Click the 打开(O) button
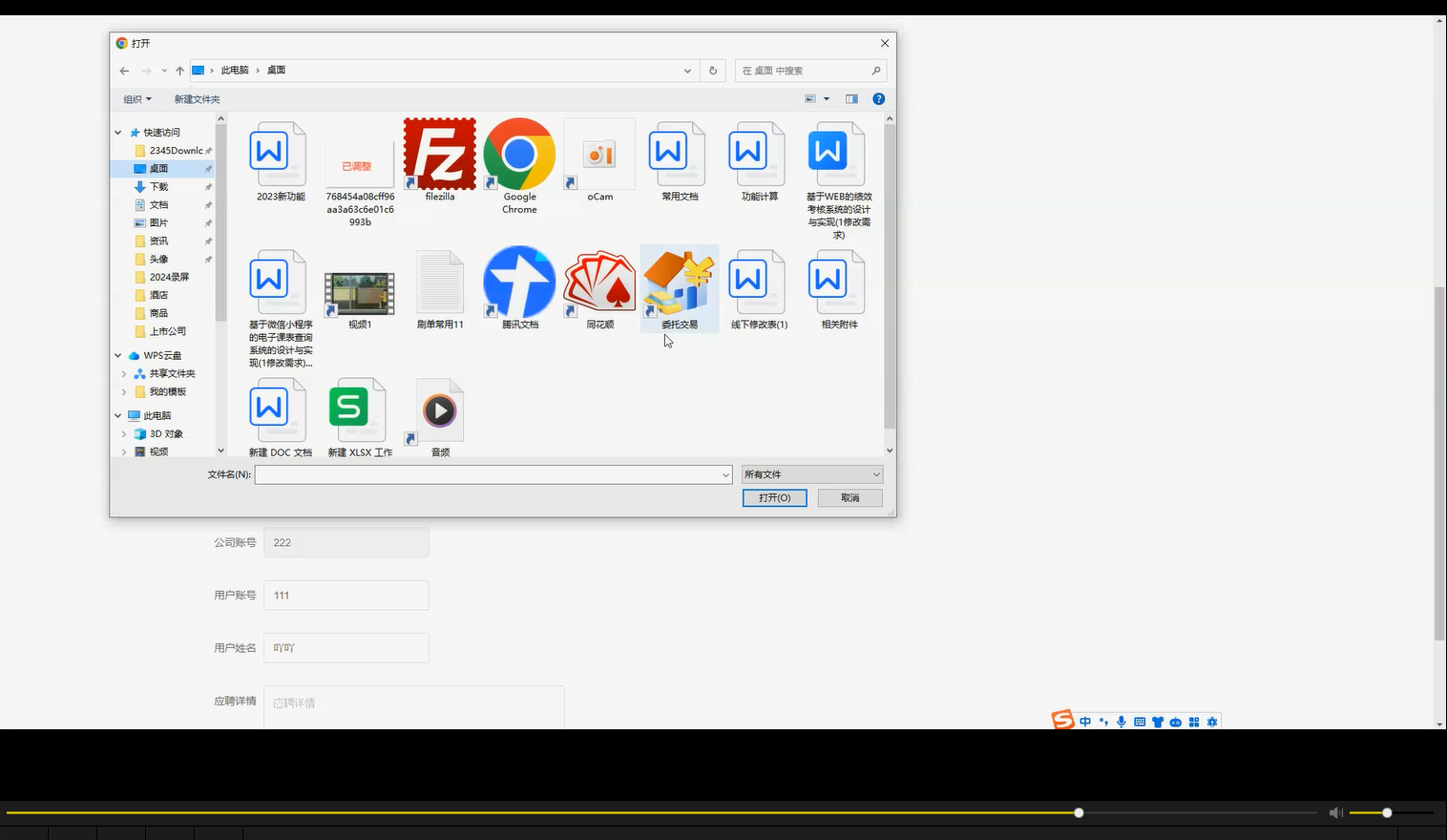The height and width of the screenshot is (840, 1447). point(774,498)
